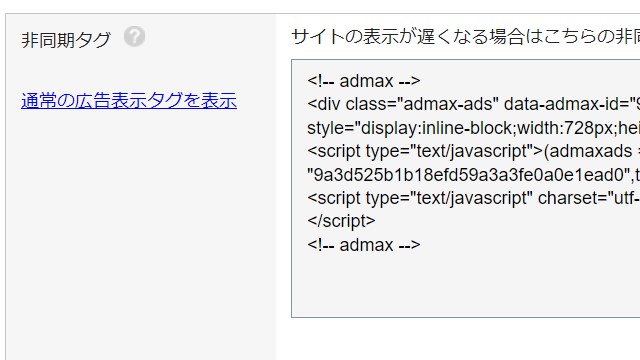The width and height of the screenshot is (640, 360).
Task: Click the div class="admax-ads" code line
Action: [473, 104]
